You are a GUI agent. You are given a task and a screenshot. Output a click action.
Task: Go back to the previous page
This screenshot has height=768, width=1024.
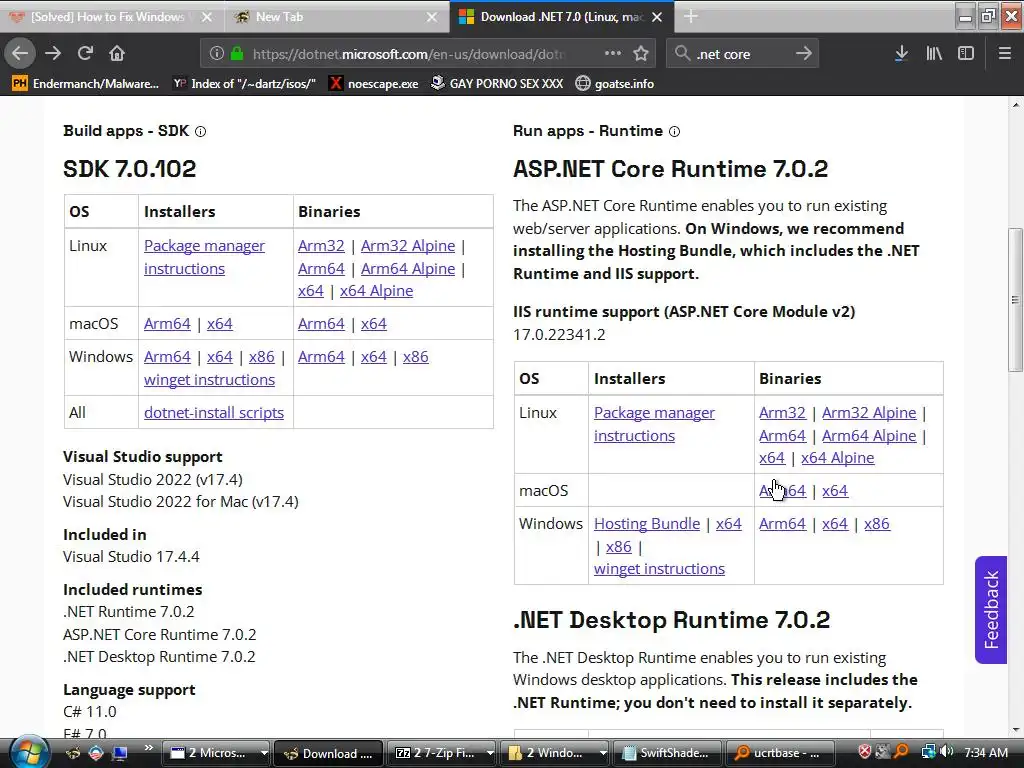20,53
